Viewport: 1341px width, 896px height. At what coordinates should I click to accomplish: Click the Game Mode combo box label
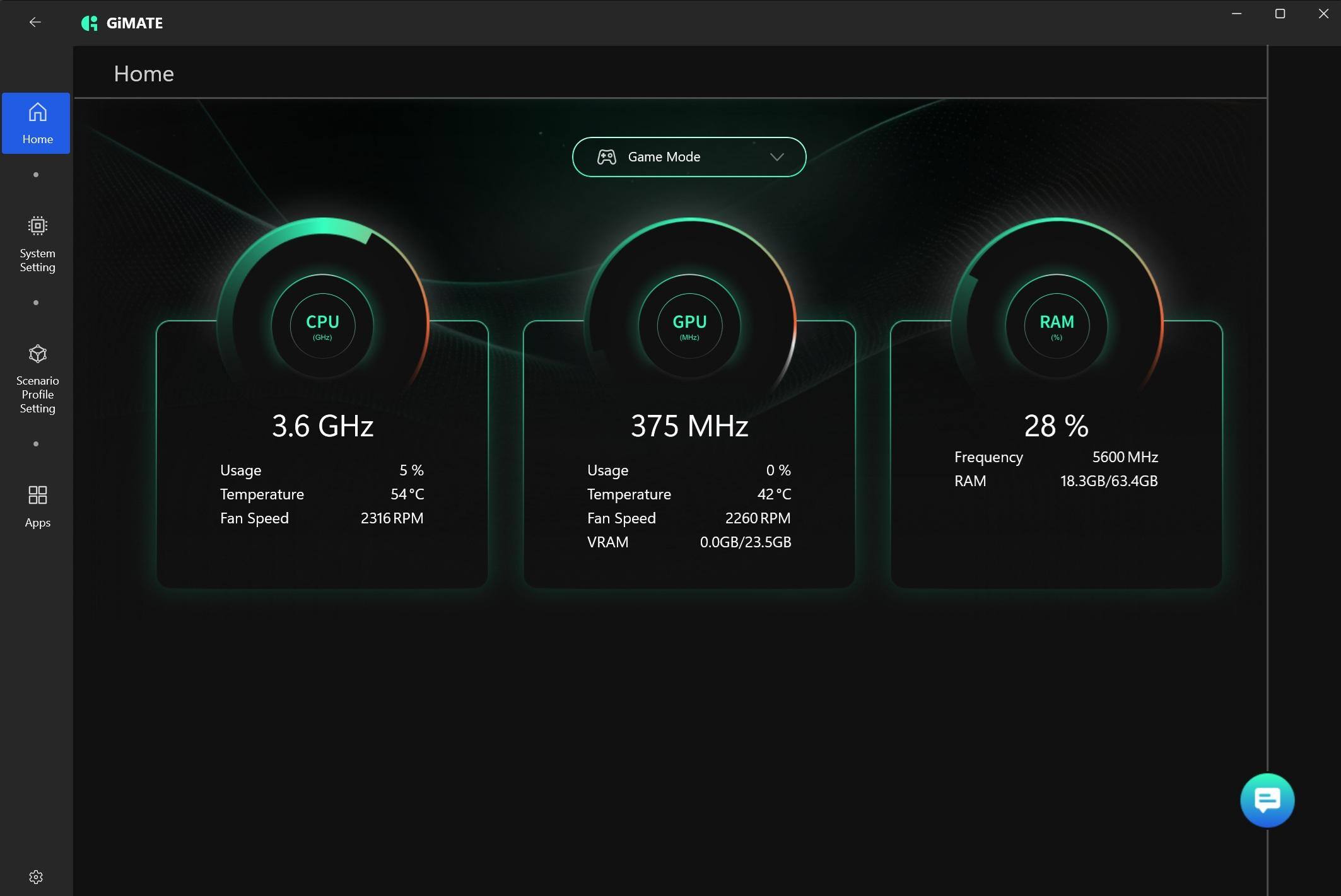click(x=664, y=157)
